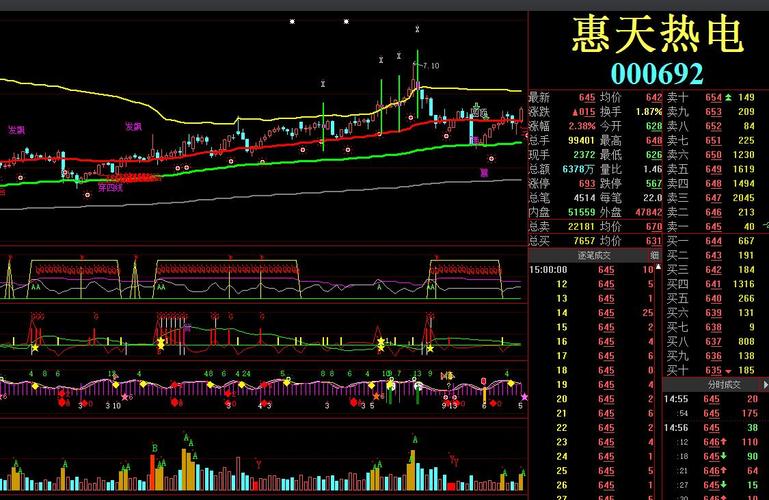Click the green up arrow in 卖十 row
This screenshot has height=500, width=769.
[728, 98]
